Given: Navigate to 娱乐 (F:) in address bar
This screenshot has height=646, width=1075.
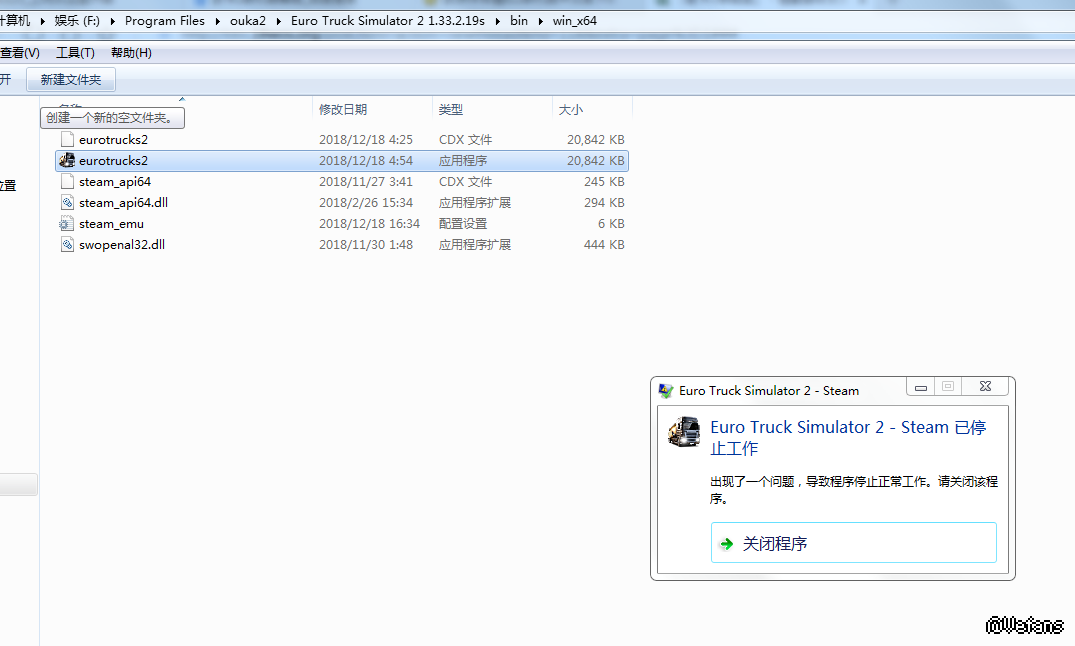Looking at the screenshot, I should pos(77,21).
